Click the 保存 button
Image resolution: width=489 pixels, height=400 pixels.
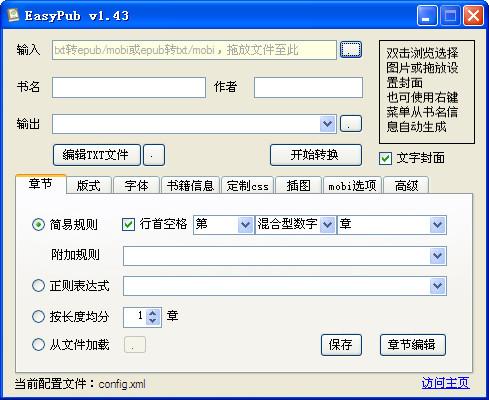click(341, 345)
